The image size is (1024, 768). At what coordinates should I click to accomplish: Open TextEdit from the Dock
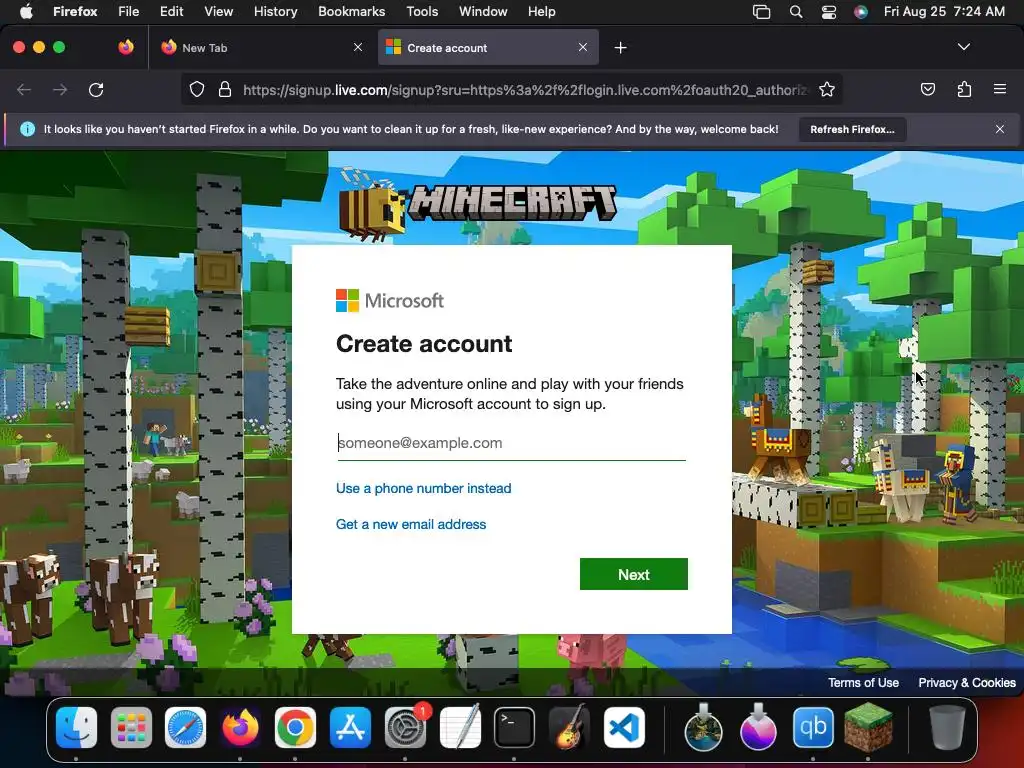[460, 727]
